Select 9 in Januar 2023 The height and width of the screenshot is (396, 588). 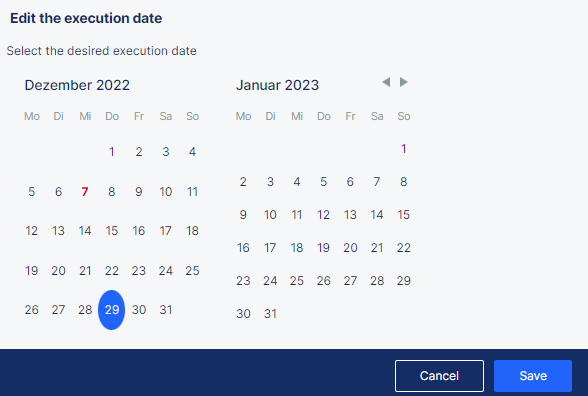click(243, 215)
